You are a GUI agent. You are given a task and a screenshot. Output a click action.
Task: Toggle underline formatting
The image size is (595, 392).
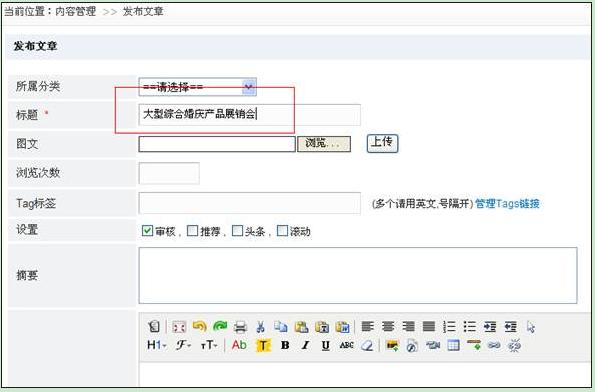[x=326, y=345]
